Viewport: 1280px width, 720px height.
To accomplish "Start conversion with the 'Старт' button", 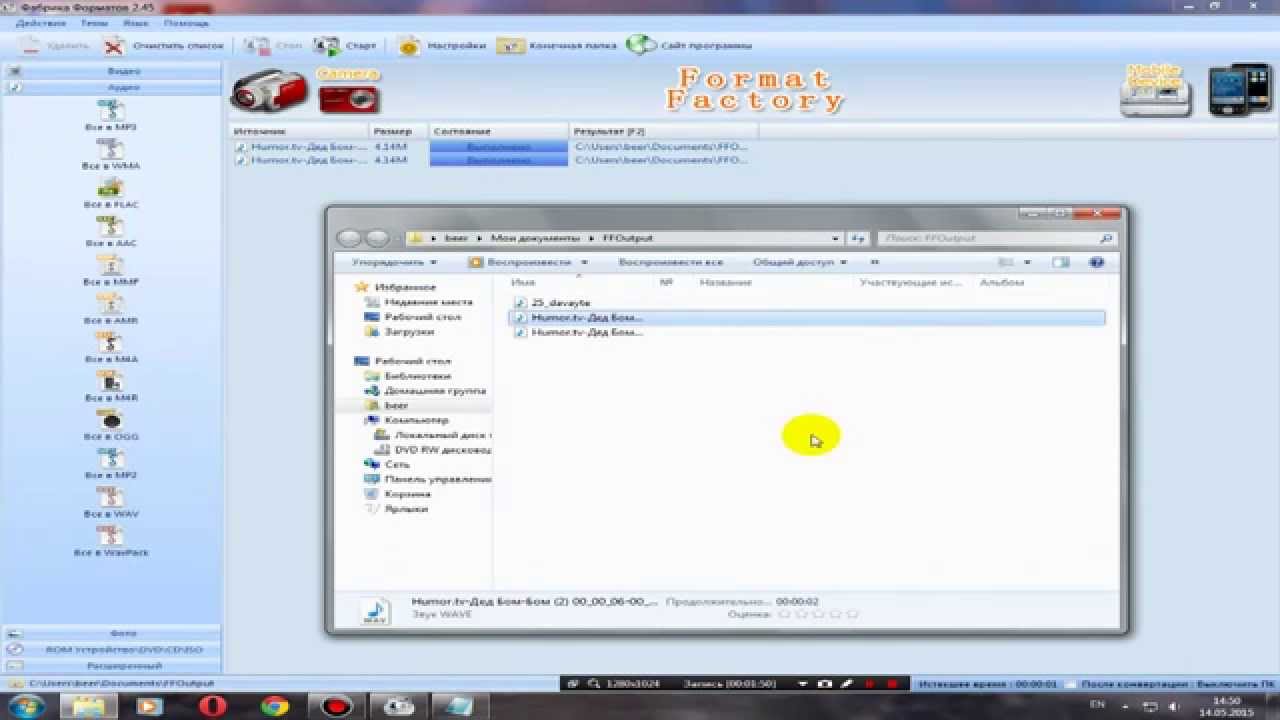I will (x=346, y=46).
